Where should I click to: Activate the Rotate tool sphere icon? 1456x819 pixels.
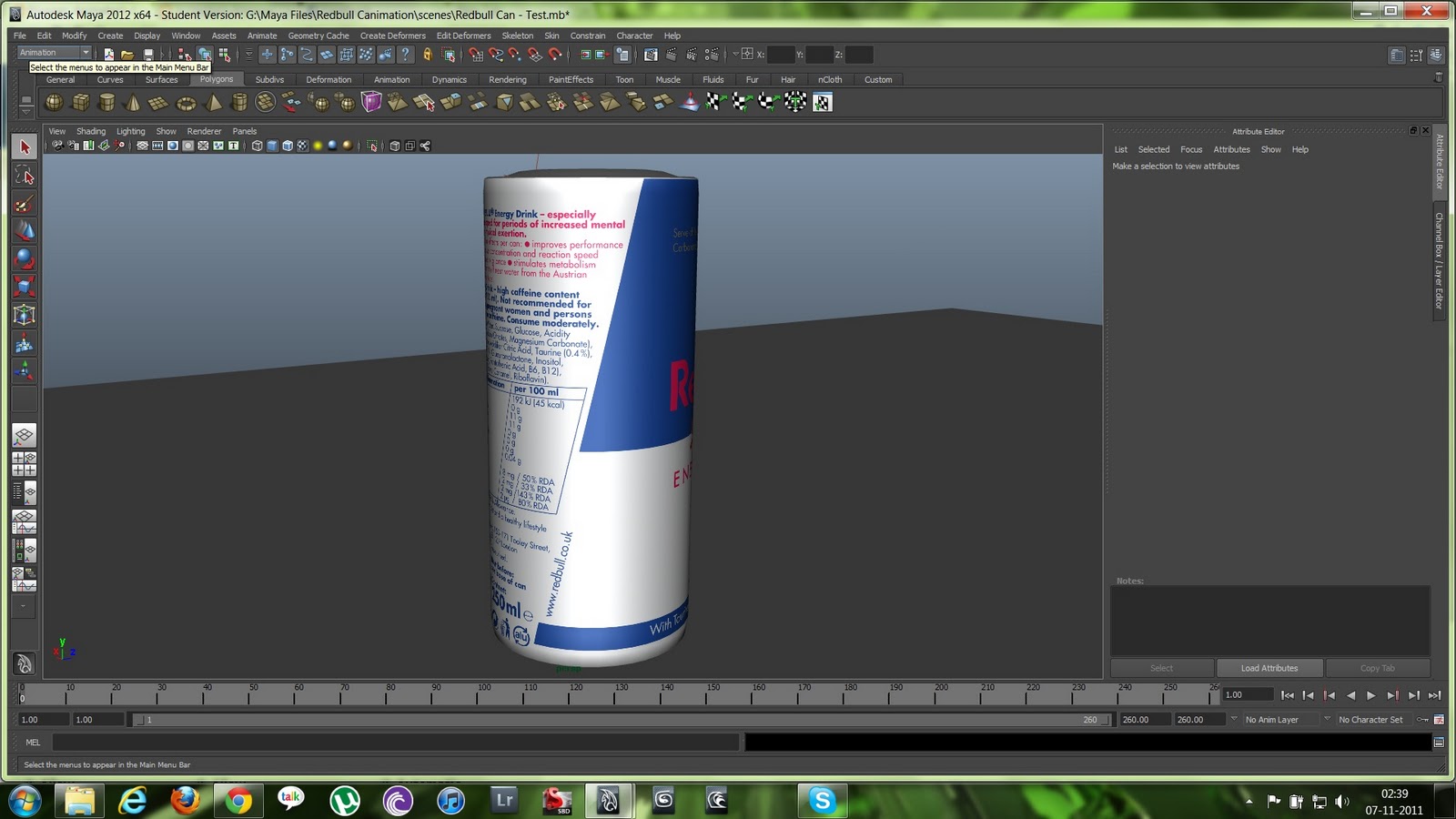click(x=25, y=259)
